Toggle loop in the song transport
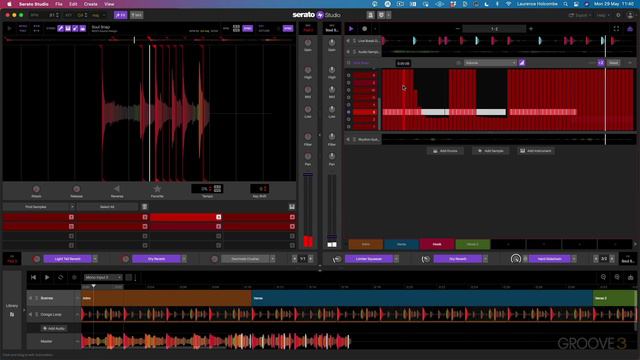 [60, 278]
